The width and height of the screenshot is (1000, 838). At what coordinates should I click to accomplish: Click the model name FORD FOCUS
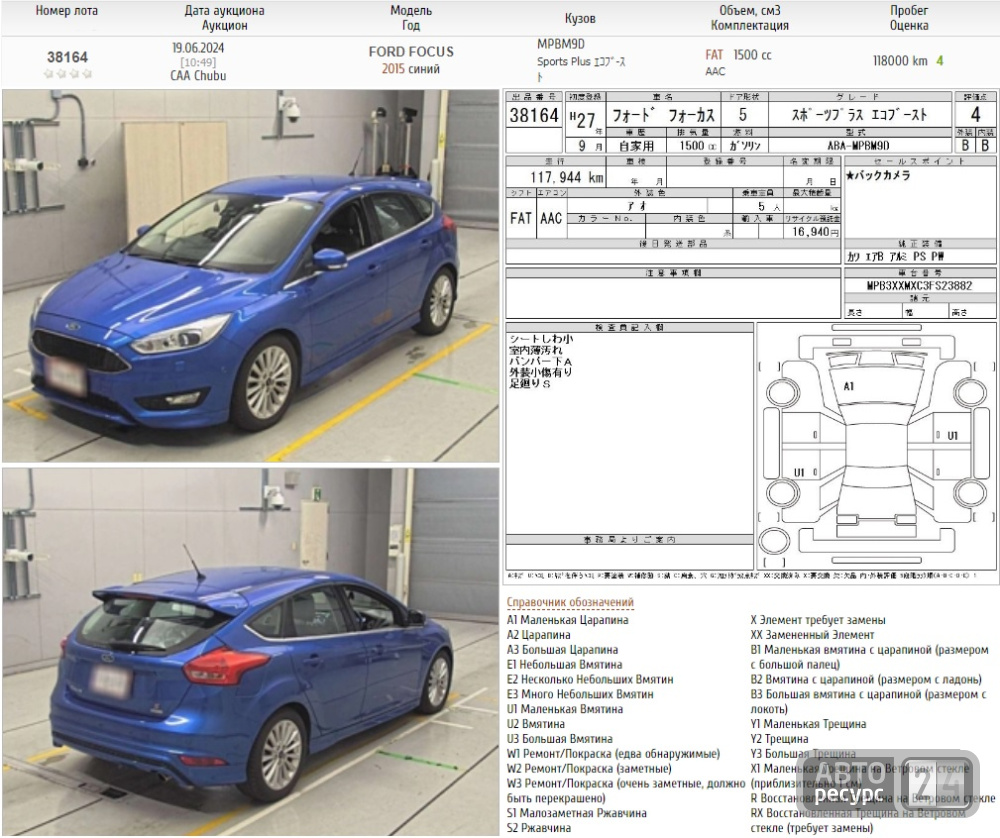[x=411, y=52]
